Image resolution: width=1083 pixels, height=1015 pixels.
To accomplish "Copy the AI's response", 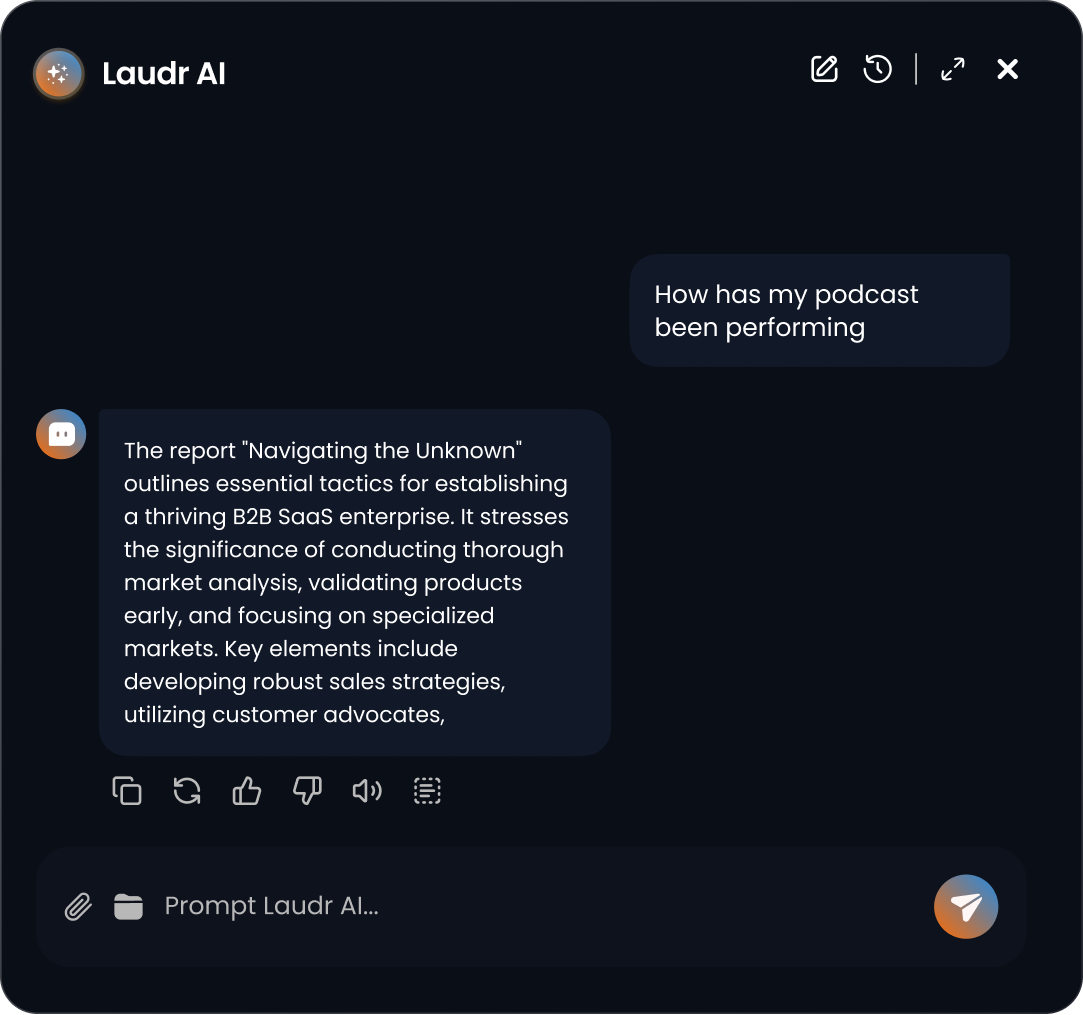I will coord(127,790).
